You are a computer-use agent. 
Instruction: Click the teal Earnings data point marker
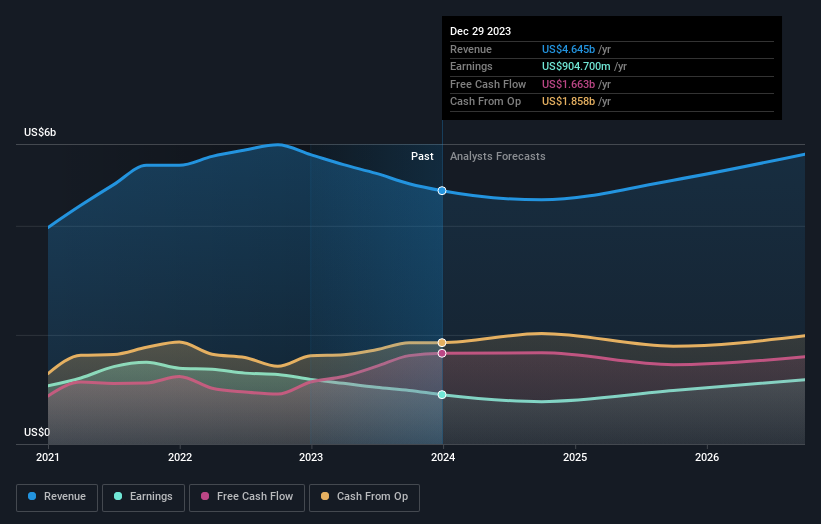coord(442,395)
